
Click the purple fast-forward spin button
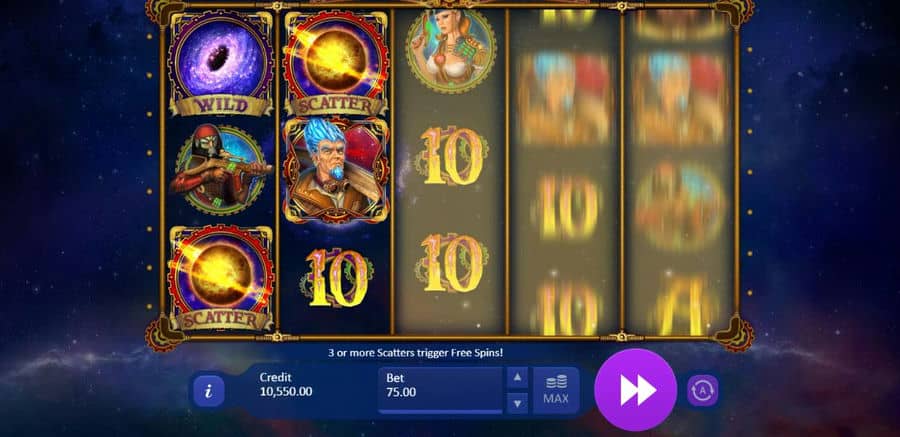(635, 390)
